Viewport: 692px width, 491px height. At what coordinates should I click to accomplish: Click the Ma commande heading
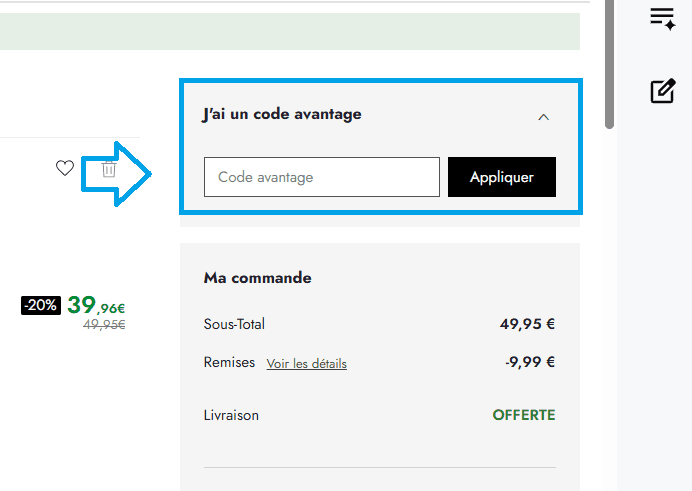[258, 278]
